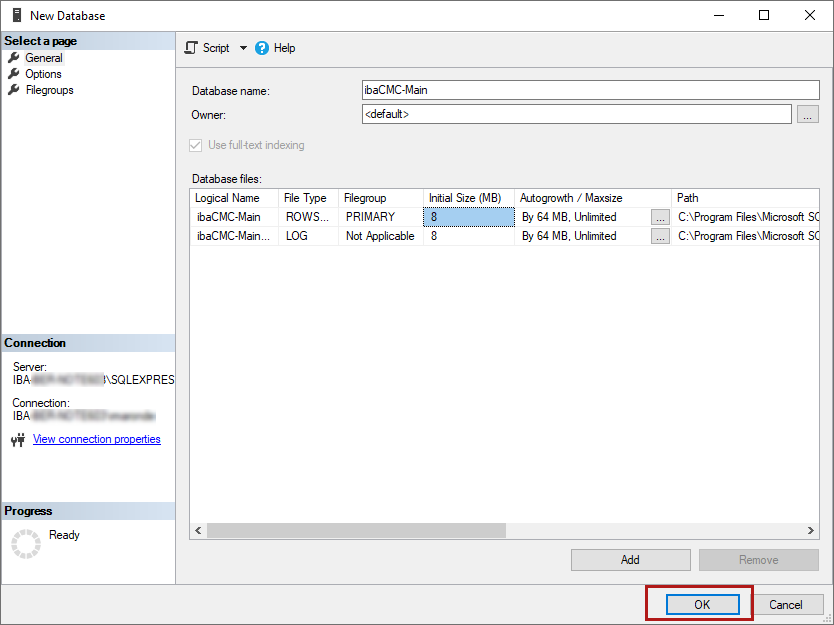
Task: Click the Add button
Action: [x=630, y=560]
